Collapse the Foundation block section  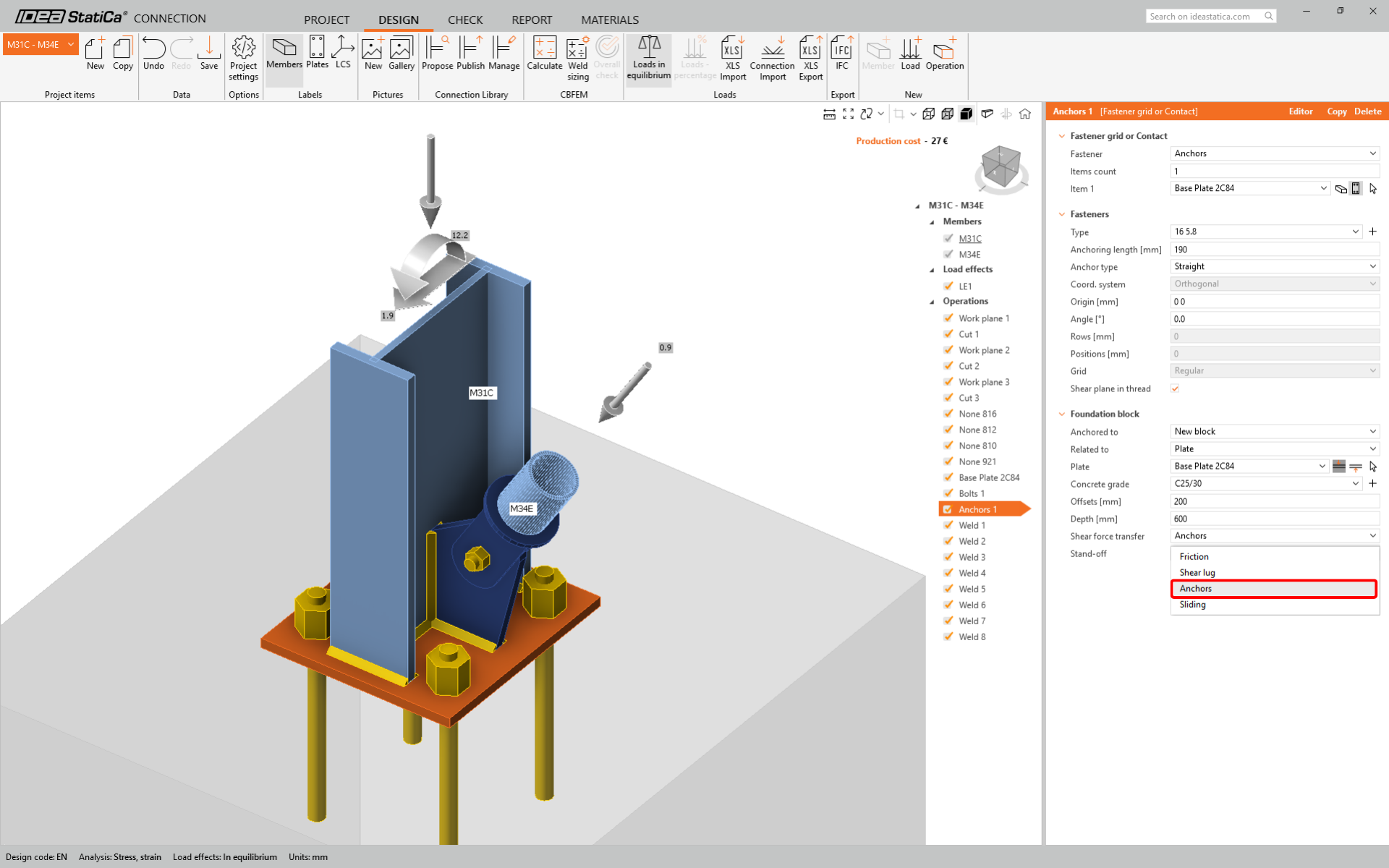pyautogui.click(x=1062, y=414)
